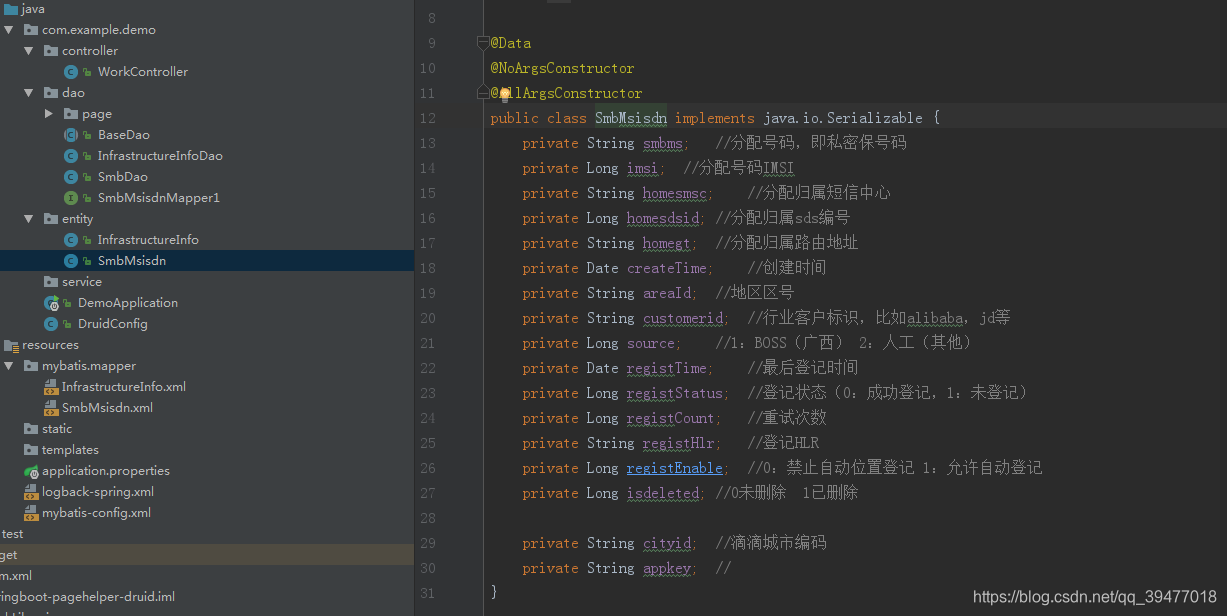Click the InfrastructureInfo class icon in entity
The image size is (1227, 616).
tap(71, 240)
